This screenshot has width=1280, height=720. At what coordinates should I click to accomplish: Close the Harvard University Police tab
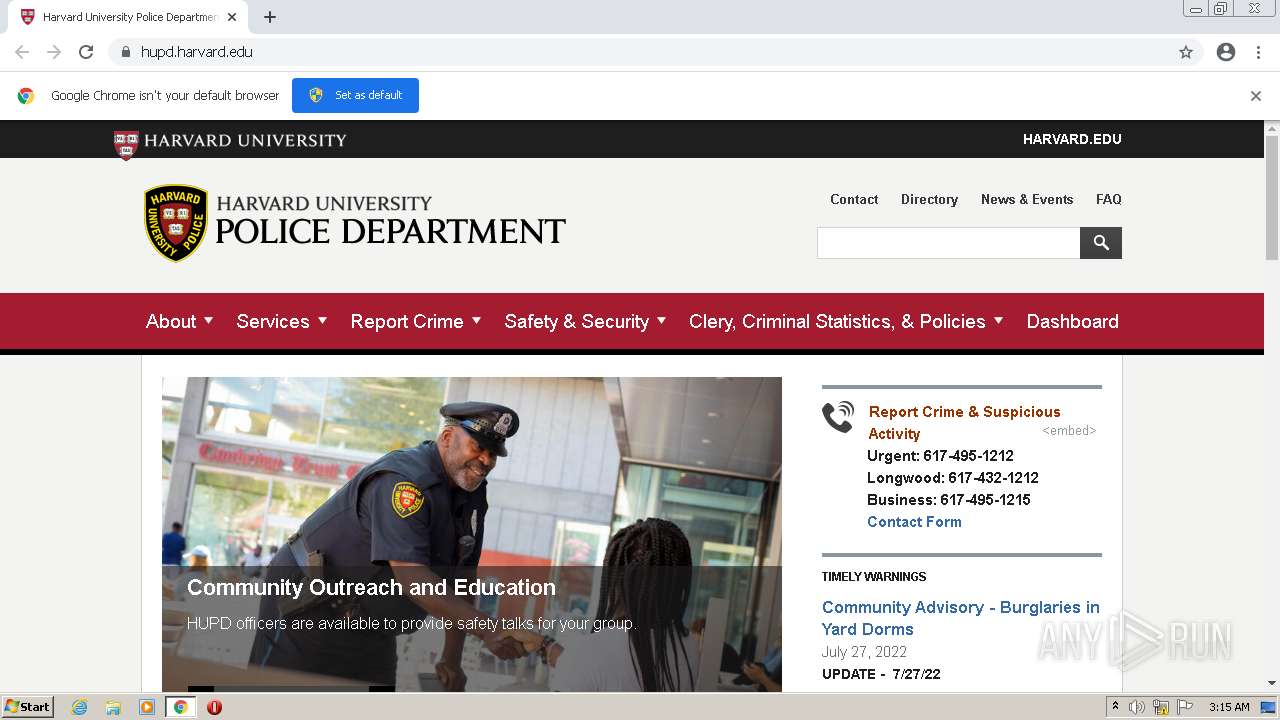point(232,17)
